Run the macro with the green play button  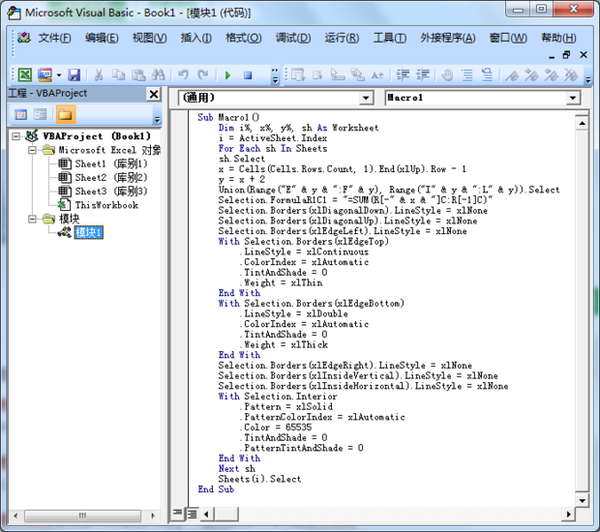click(x=228, y=75)
